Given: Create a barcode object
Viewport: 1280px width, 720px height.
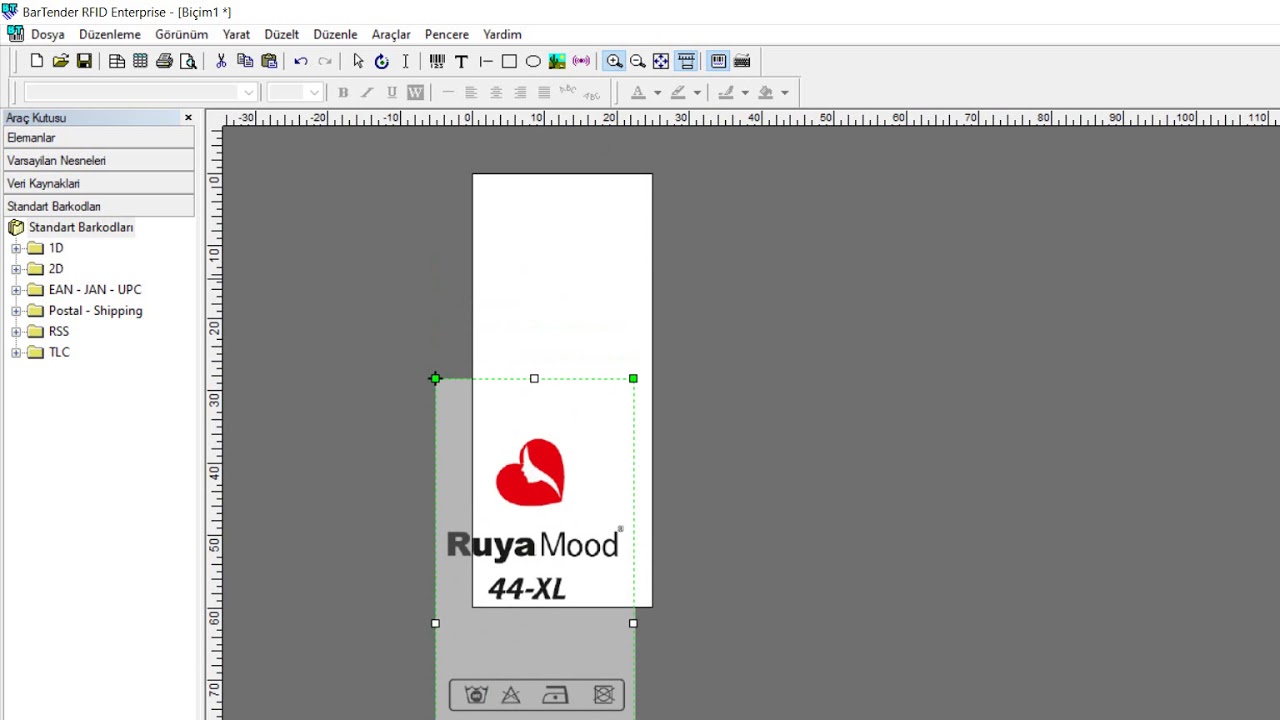Looking at the screenshot, I should pyautogui.click(x=437, y=61).
